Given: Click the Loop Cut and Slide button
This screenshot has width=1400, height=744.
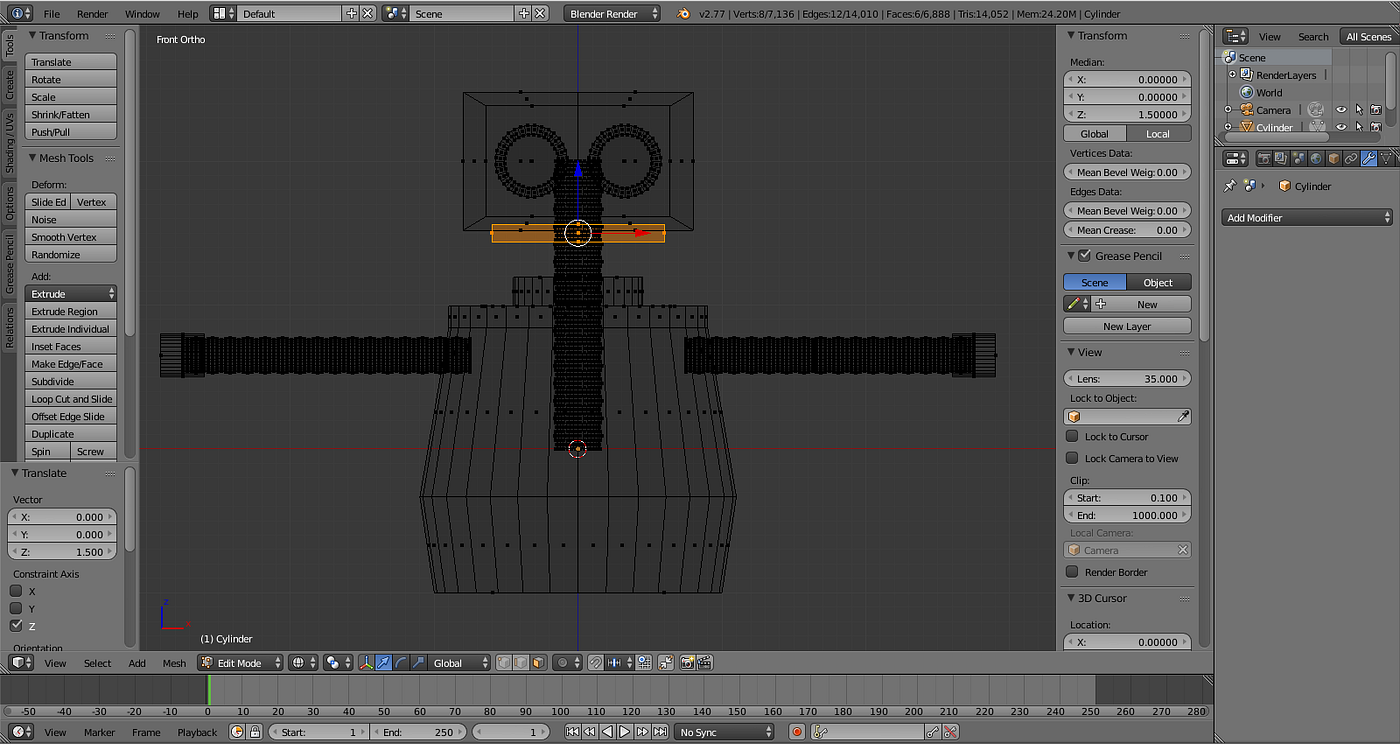Looking at the screenshot, I should tap(71, 399).
